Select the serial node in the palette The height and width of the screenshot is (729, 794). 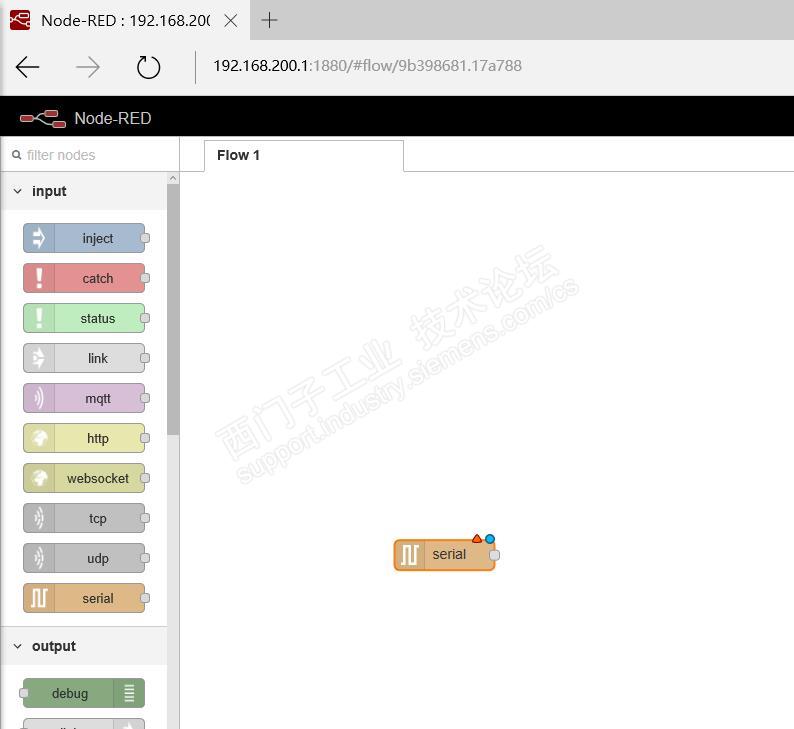coord(84,598)
